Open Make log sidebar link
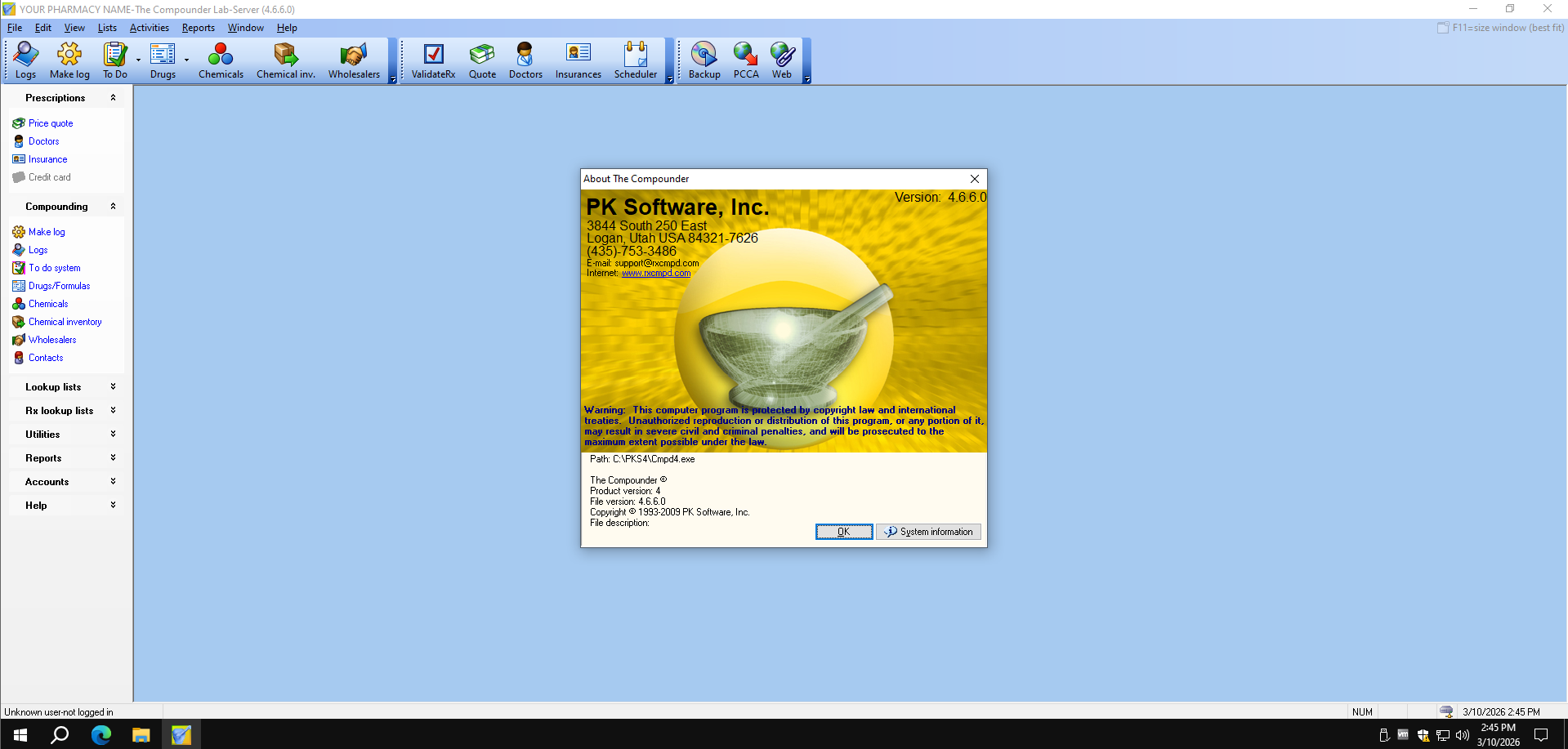 coord(47,232)
